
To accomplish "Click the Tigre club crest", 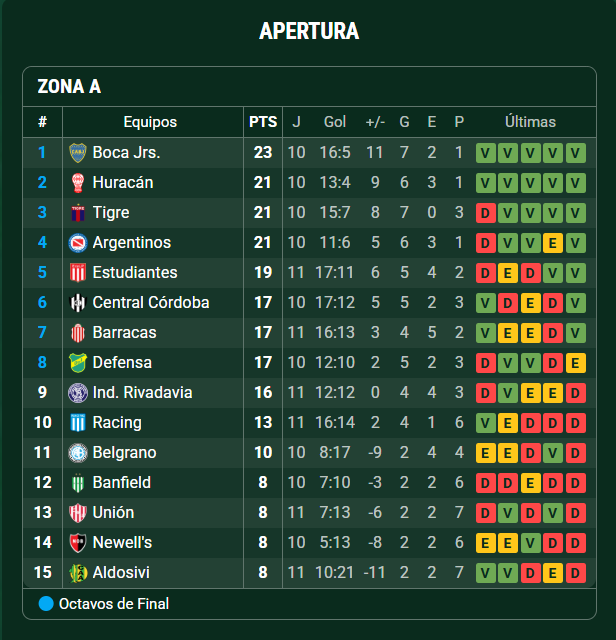I will (x=77, y=213).
